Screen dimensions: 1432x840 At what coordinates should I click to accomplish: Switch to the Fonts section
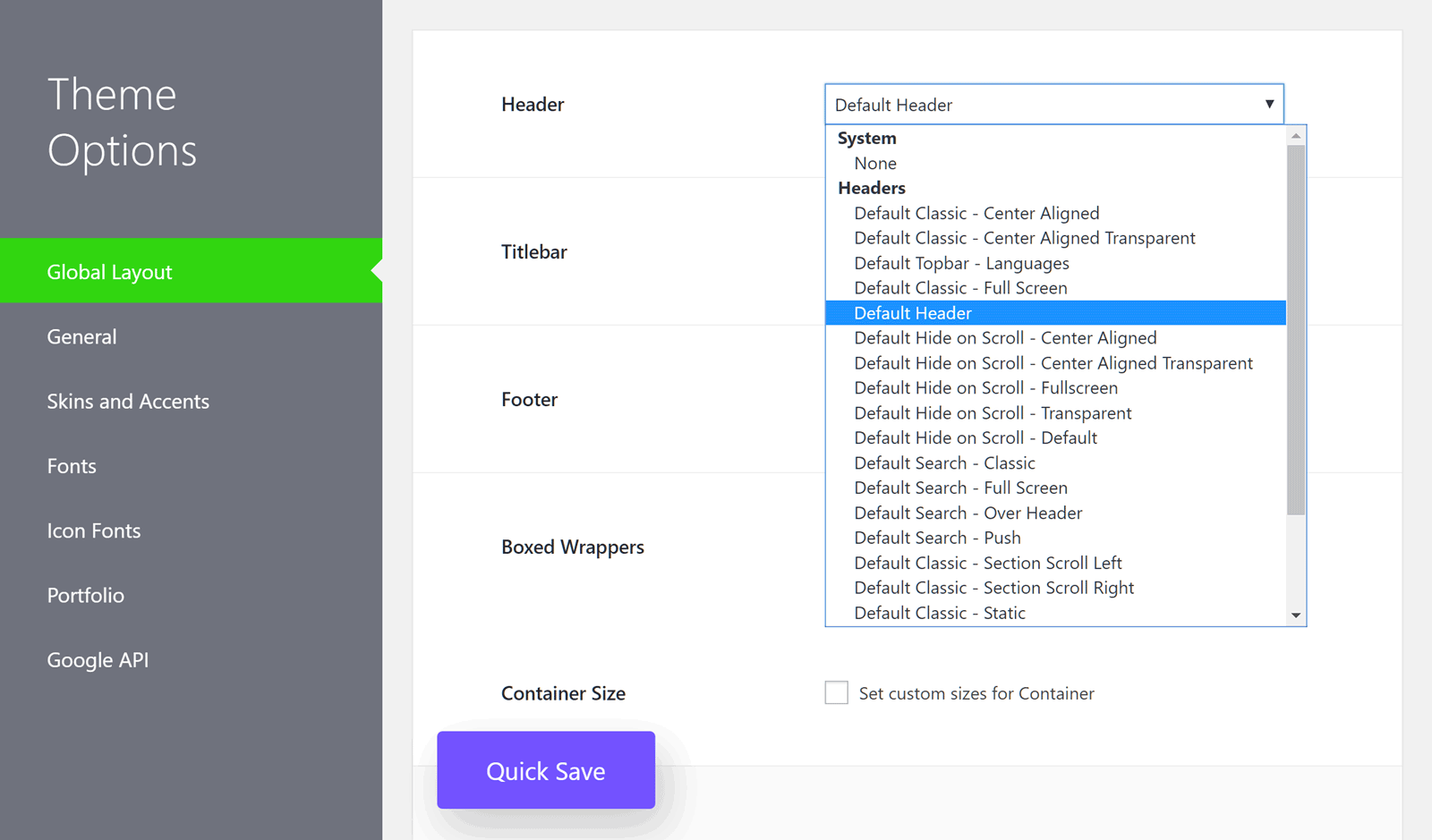click(x=72, y=466)
